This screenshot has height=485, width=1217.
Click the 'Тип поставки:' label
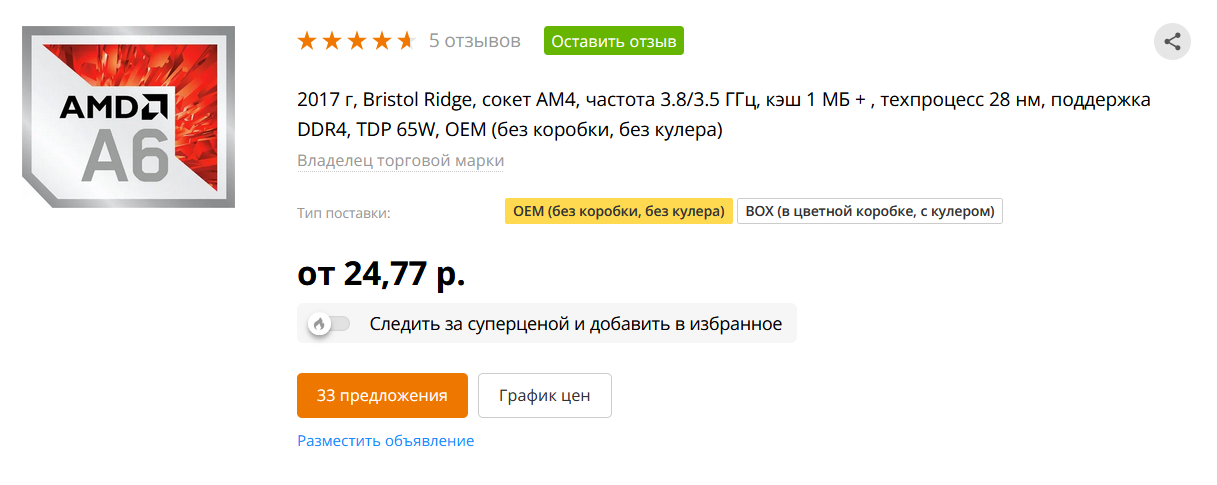[x=343, y=213]
